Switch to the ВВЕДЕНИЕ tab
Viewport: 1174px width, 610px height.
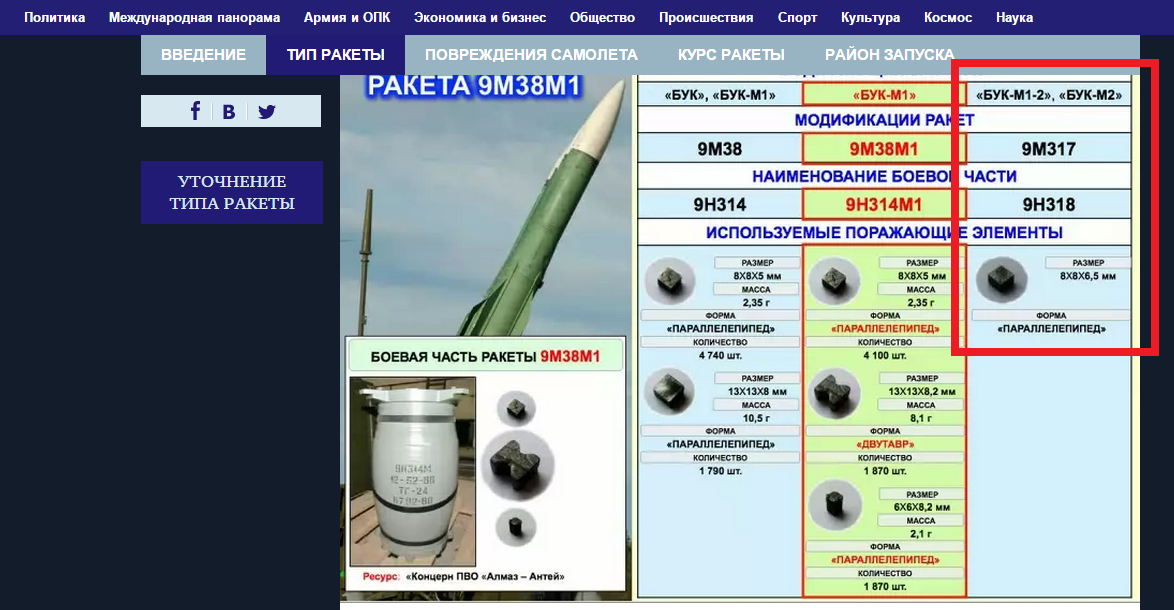(203, 55)
